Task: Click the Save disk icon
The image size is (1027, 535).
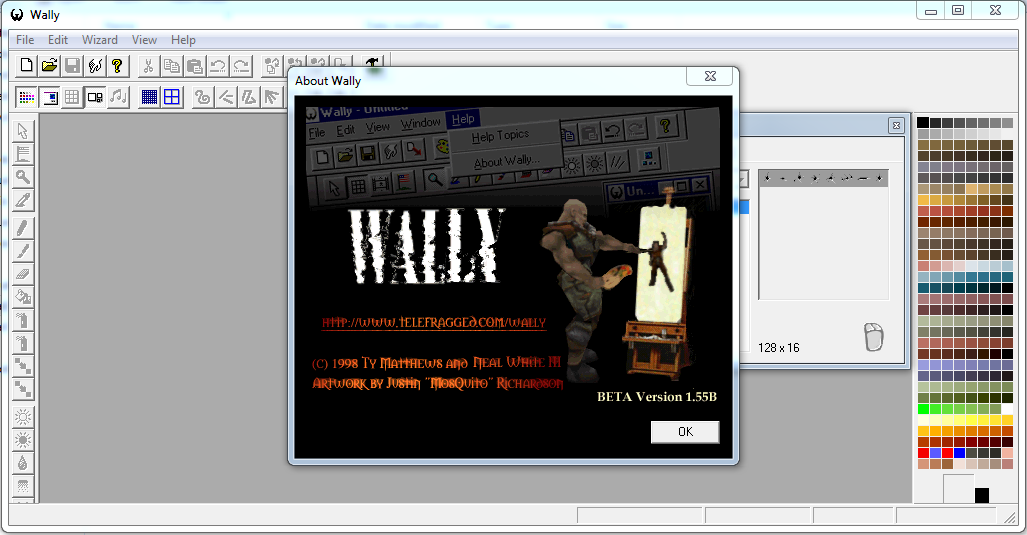Action: [72, 65]
